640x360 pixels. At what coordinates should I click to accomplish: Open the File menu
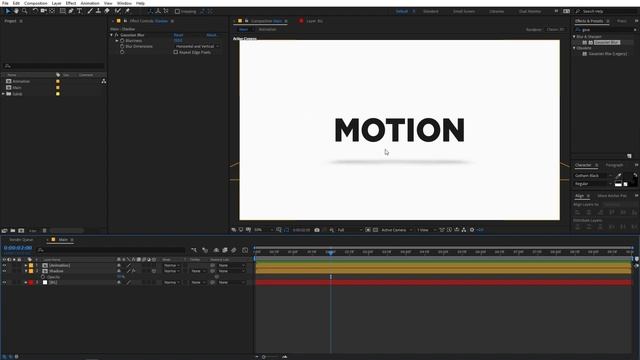click(5, 3)
